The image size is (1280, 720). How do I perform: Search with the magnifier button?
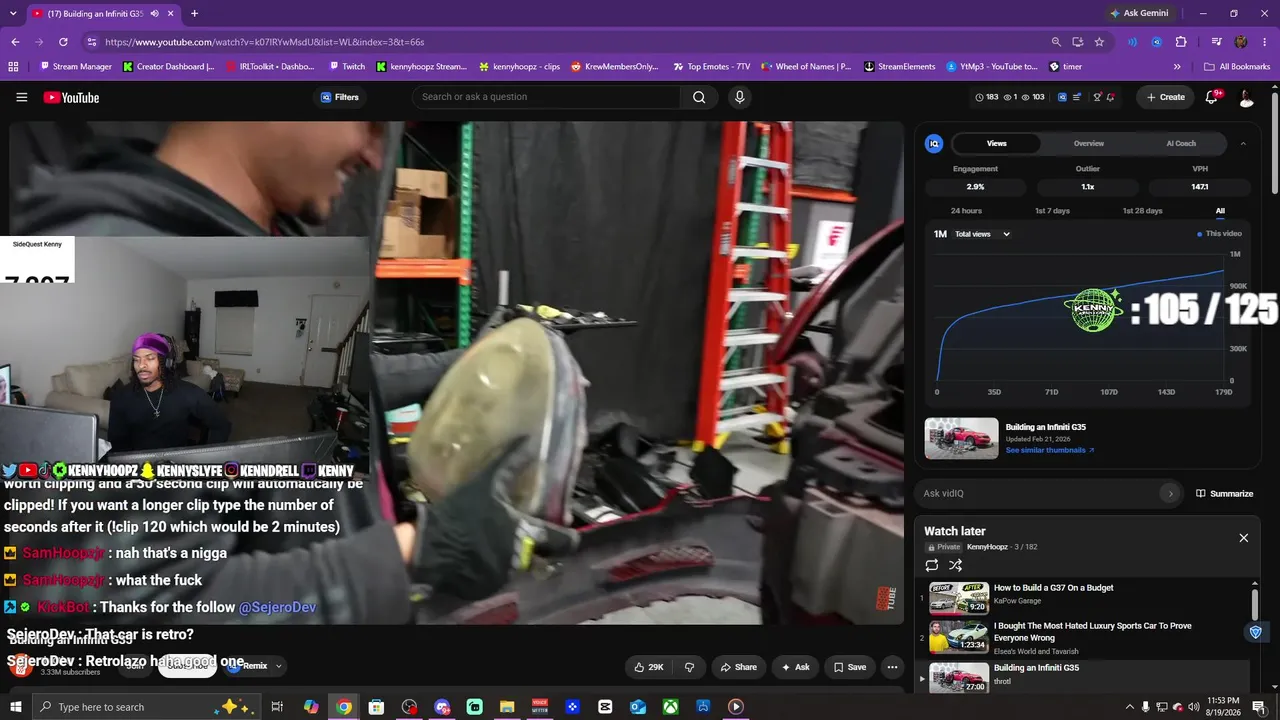click(x=699, y=97)
